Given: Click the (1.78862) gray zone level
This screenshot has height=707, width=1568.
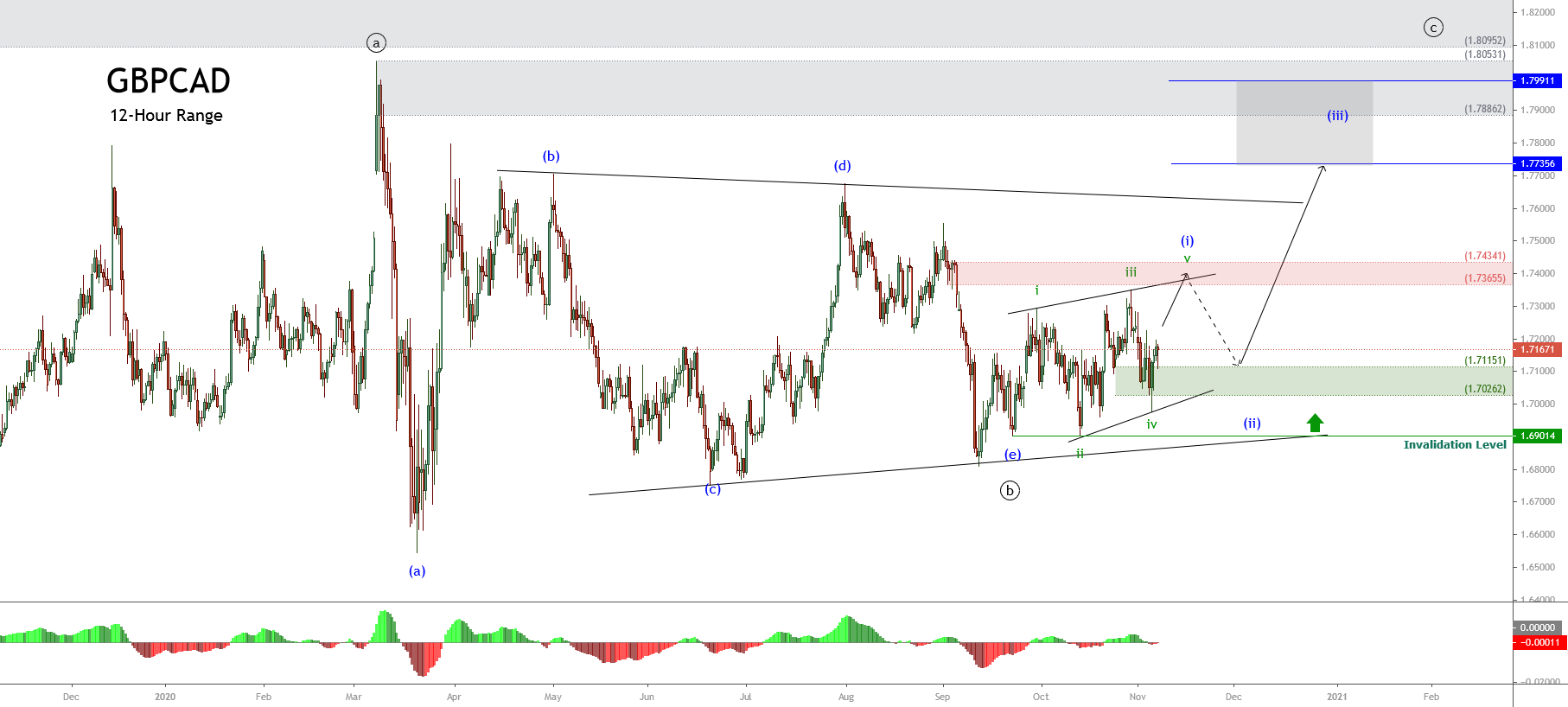Looking at the screenshot, I should [x=1485, y=109].
